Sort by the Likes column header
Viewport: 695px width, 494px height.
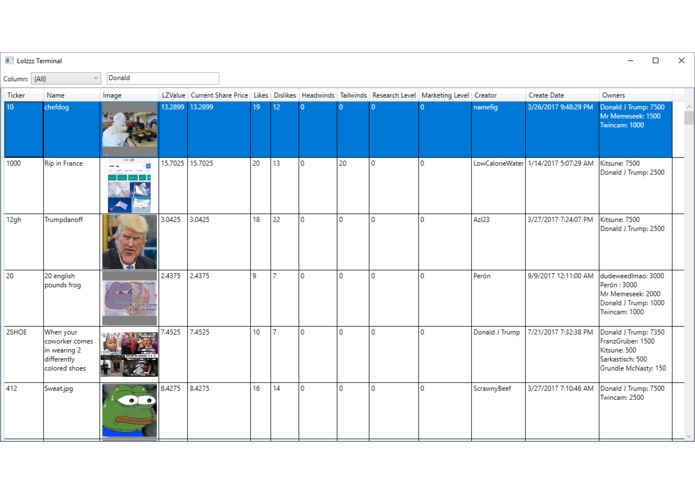point(261,95)
